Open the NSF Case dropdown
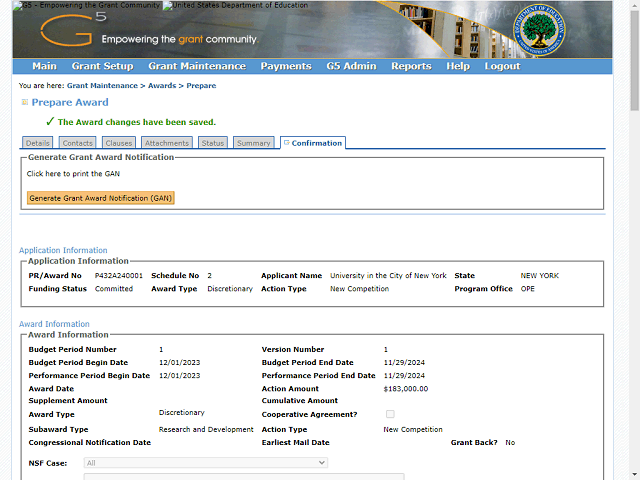 point(206,462)
